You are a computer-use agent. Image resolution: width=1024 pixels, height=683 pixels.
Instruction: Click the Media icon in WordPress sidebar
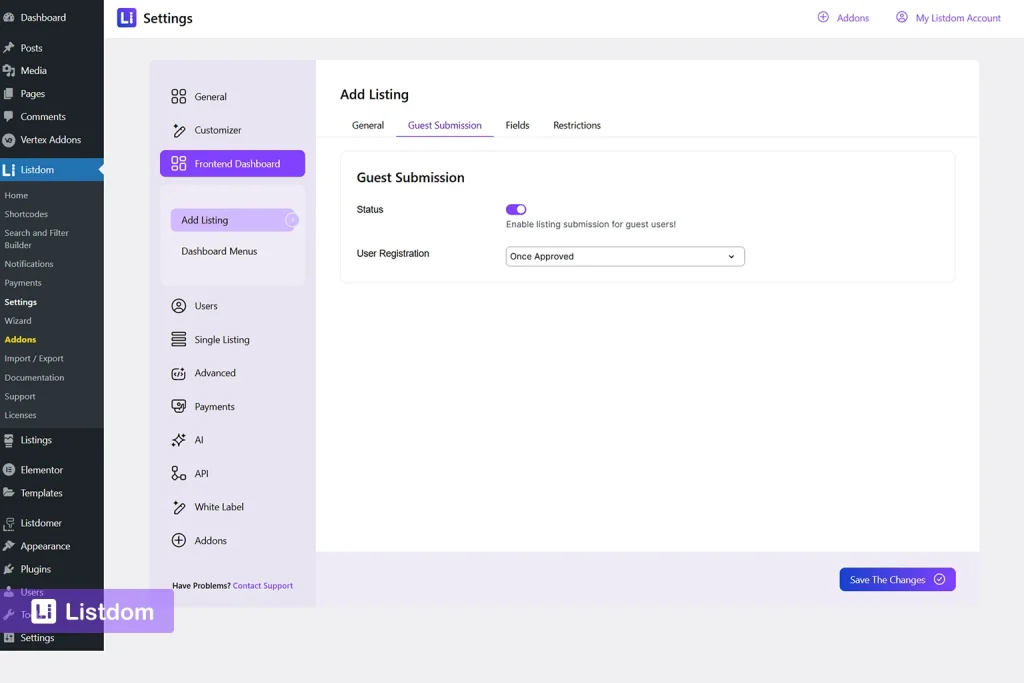coord(8,71)
